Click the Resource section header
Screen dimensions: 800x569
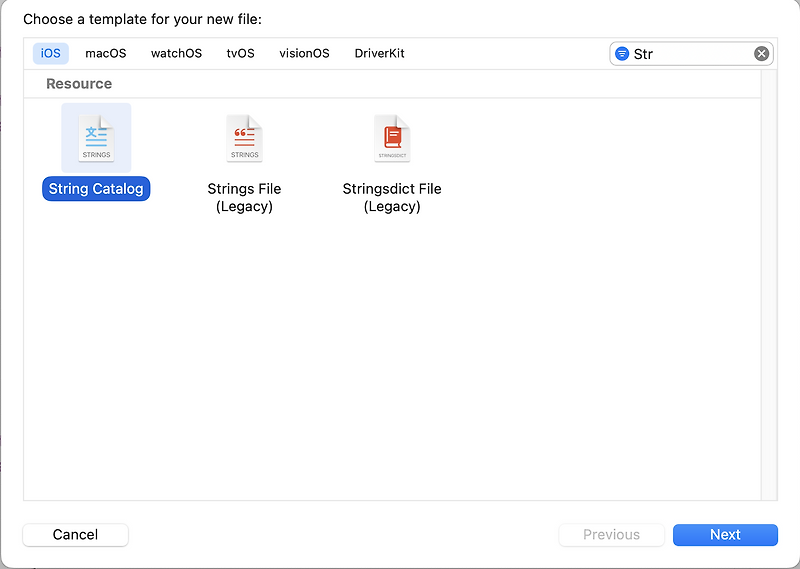[x=79, y=84]
